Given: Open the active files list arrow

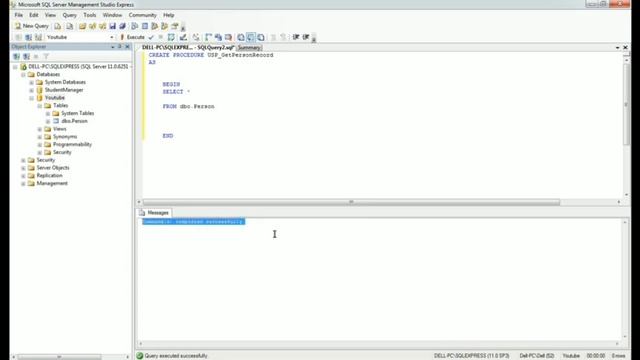Looking at the screenshot, I should point(618,48).
